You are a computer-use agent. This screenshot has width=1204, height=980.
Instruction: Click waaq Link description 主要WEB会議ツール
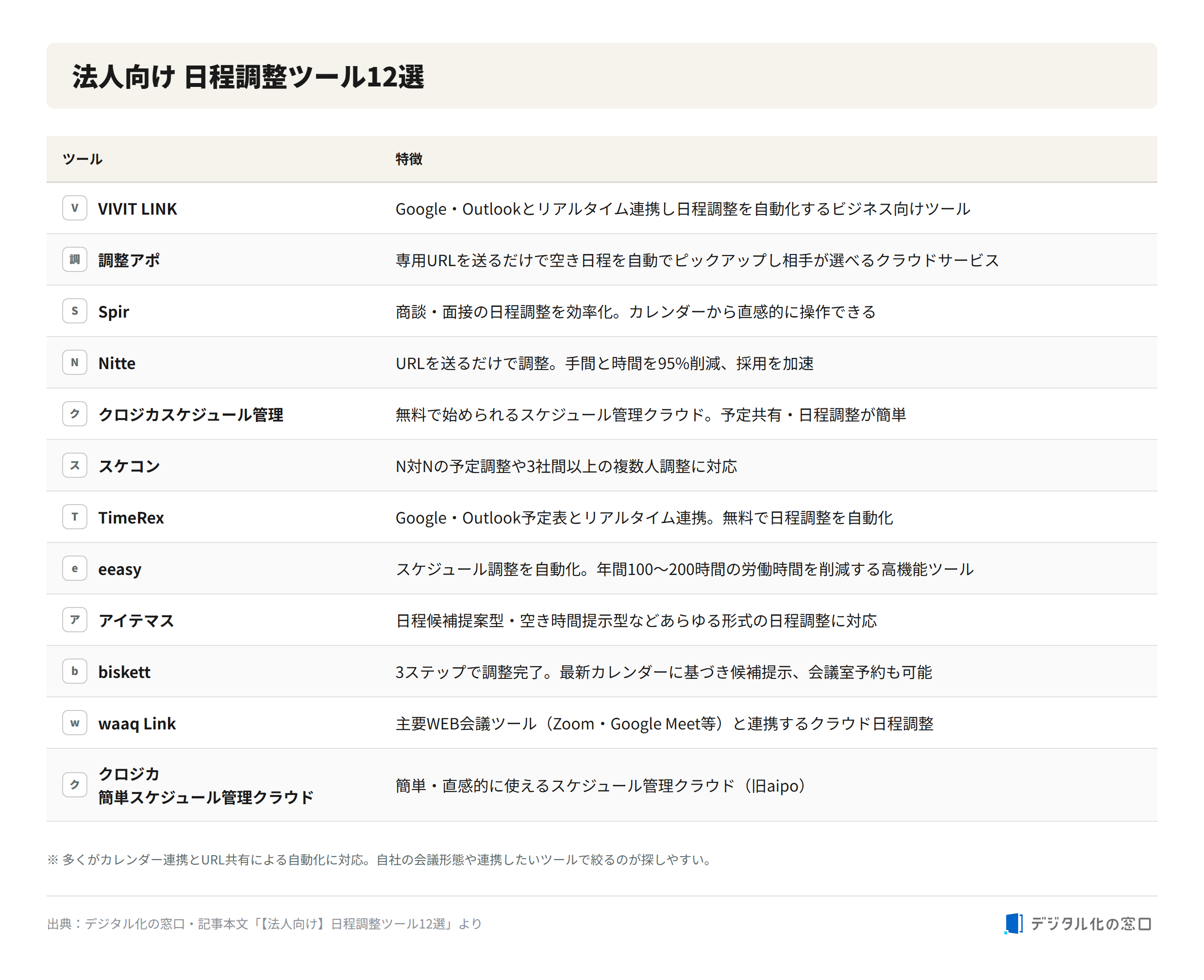pos(664,724)
